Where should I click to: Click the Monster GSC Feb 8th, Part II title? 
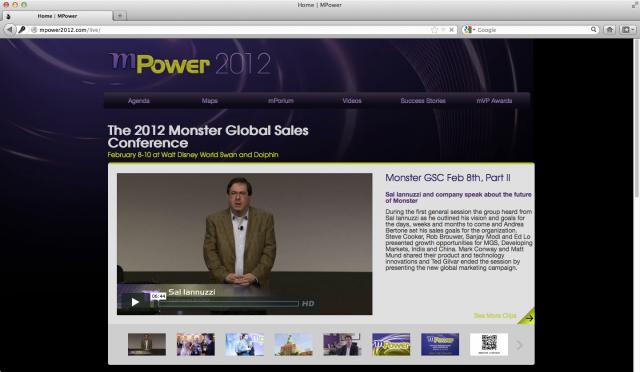coord(448,178)
